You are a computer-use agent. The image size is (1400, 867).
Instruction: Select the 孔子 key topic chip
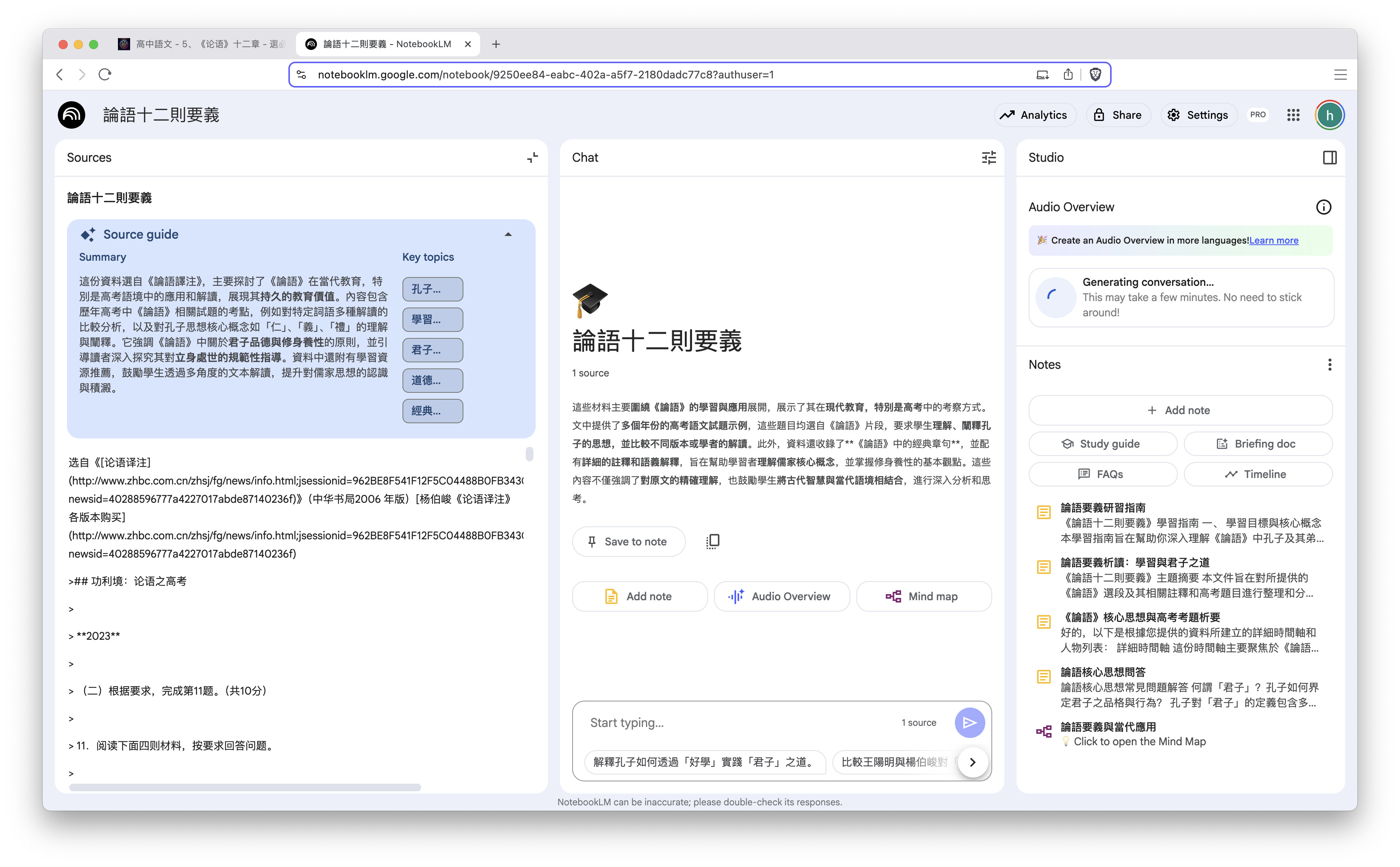[432, 289]
